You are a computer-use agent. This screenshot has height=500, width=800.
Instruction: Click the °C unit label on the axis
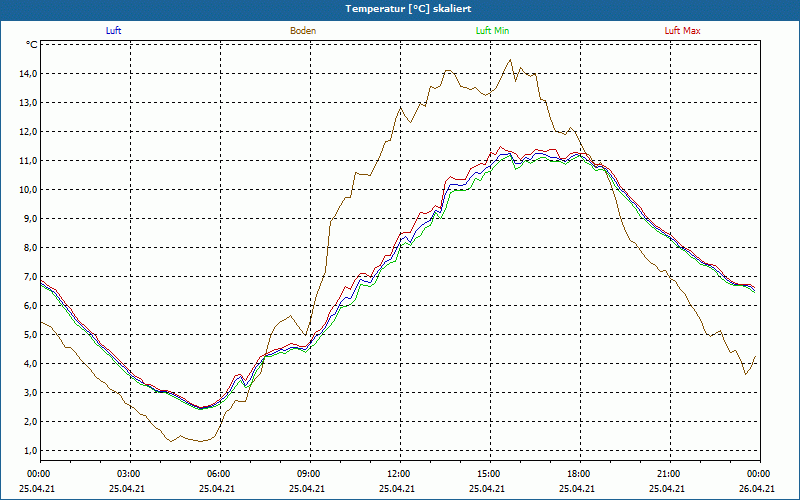(x=32, y=45)
